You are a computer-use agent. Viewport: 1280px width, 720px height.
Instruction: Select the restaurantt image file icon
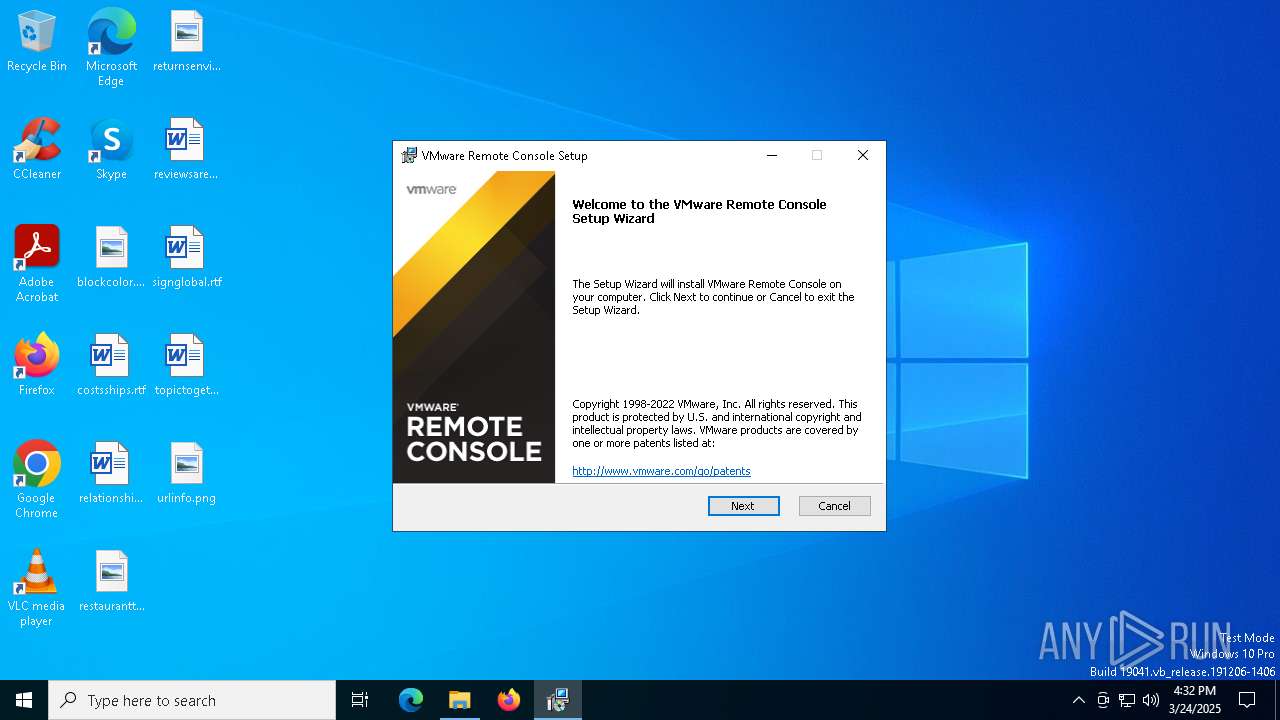point(111,582)
